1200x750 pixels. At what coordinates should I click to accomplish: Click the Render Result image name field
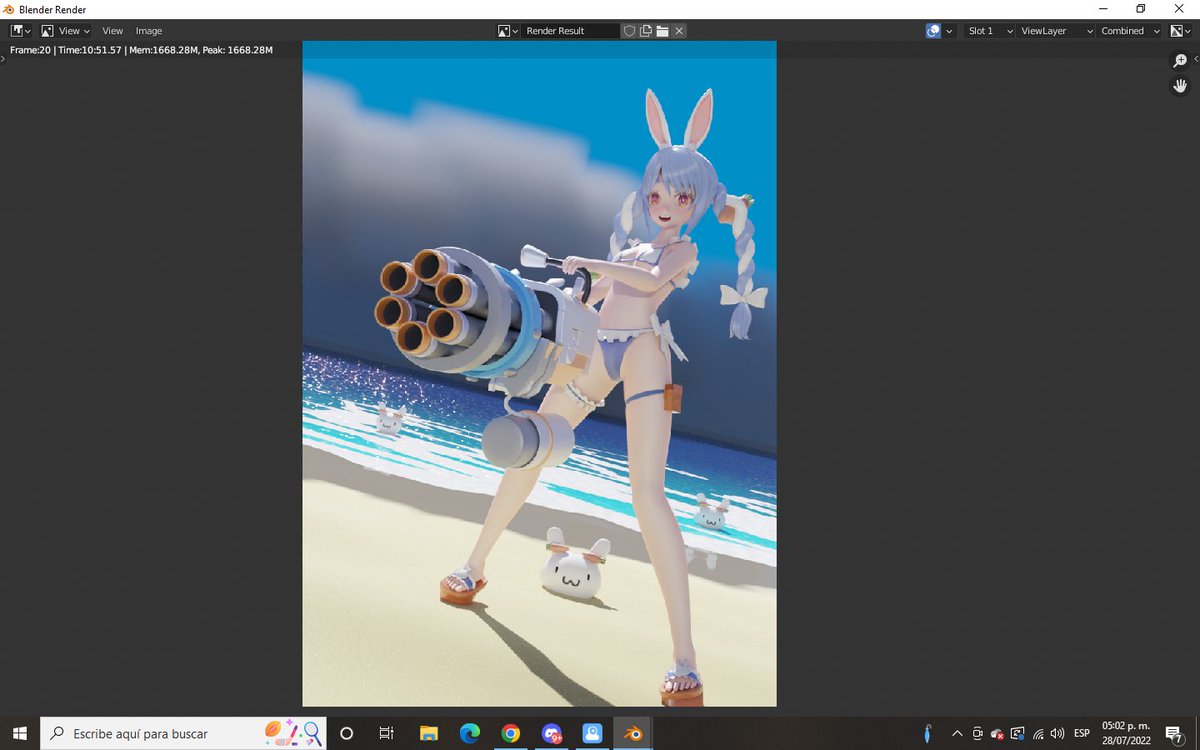click(x=572, y=31)
